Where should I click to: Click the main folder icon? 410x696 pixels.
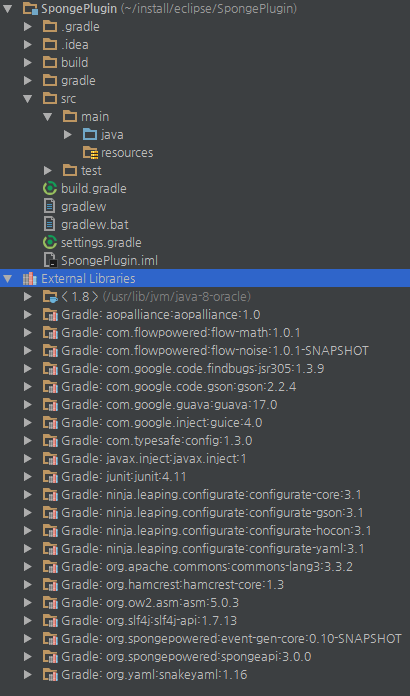(x=70, y=117)
